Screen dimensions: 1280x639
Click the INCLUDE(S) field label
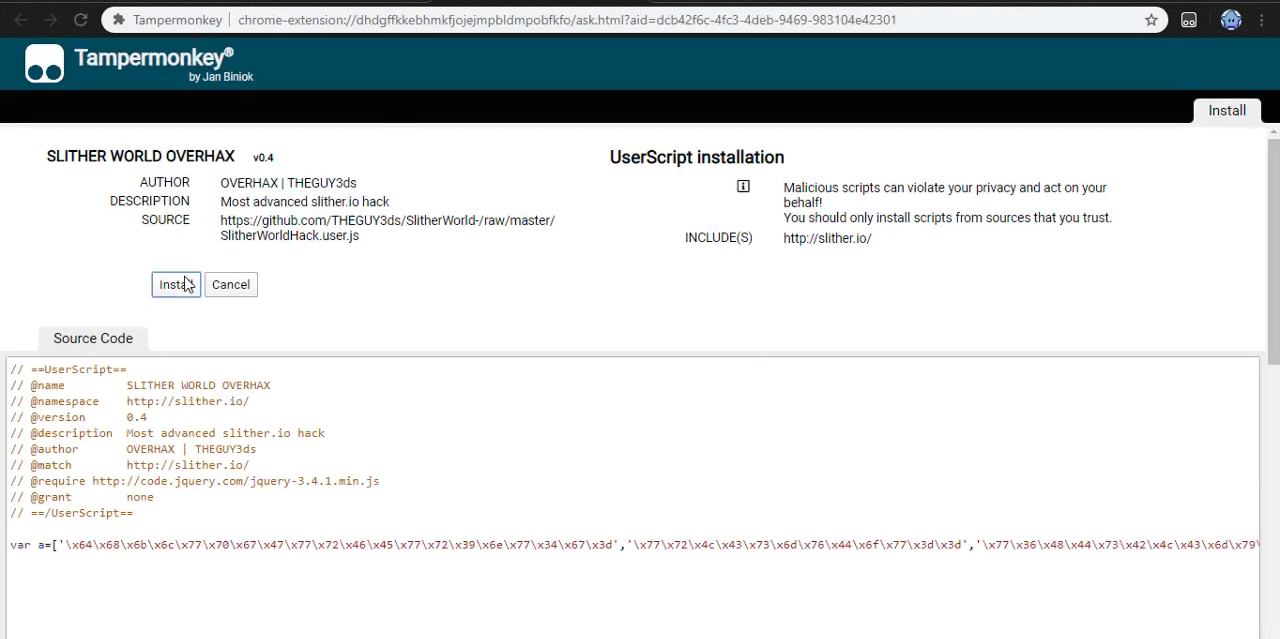coord(719,238)
